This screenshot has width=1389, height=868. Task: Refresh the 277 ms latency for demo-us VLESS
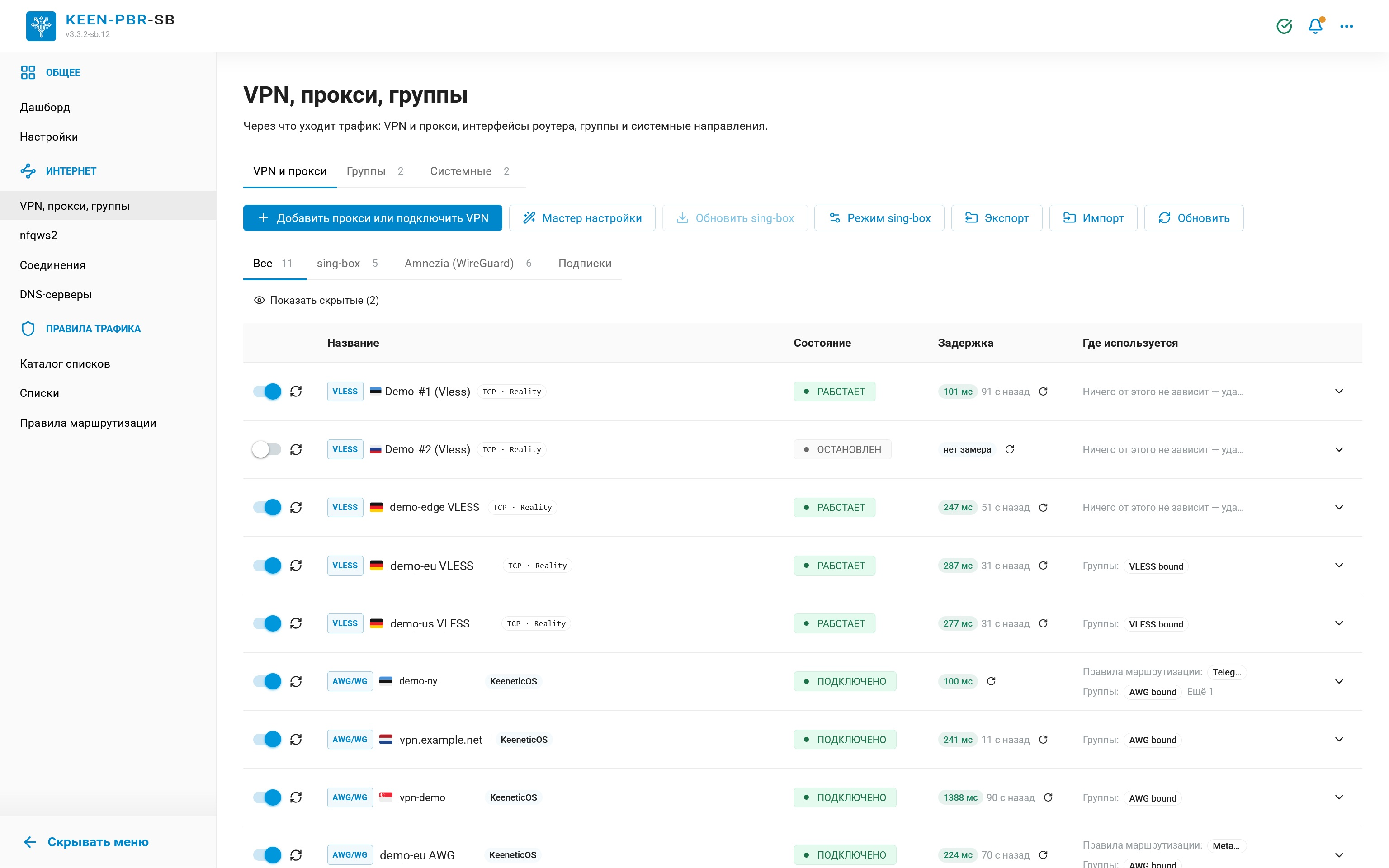tap(1043, 623)
